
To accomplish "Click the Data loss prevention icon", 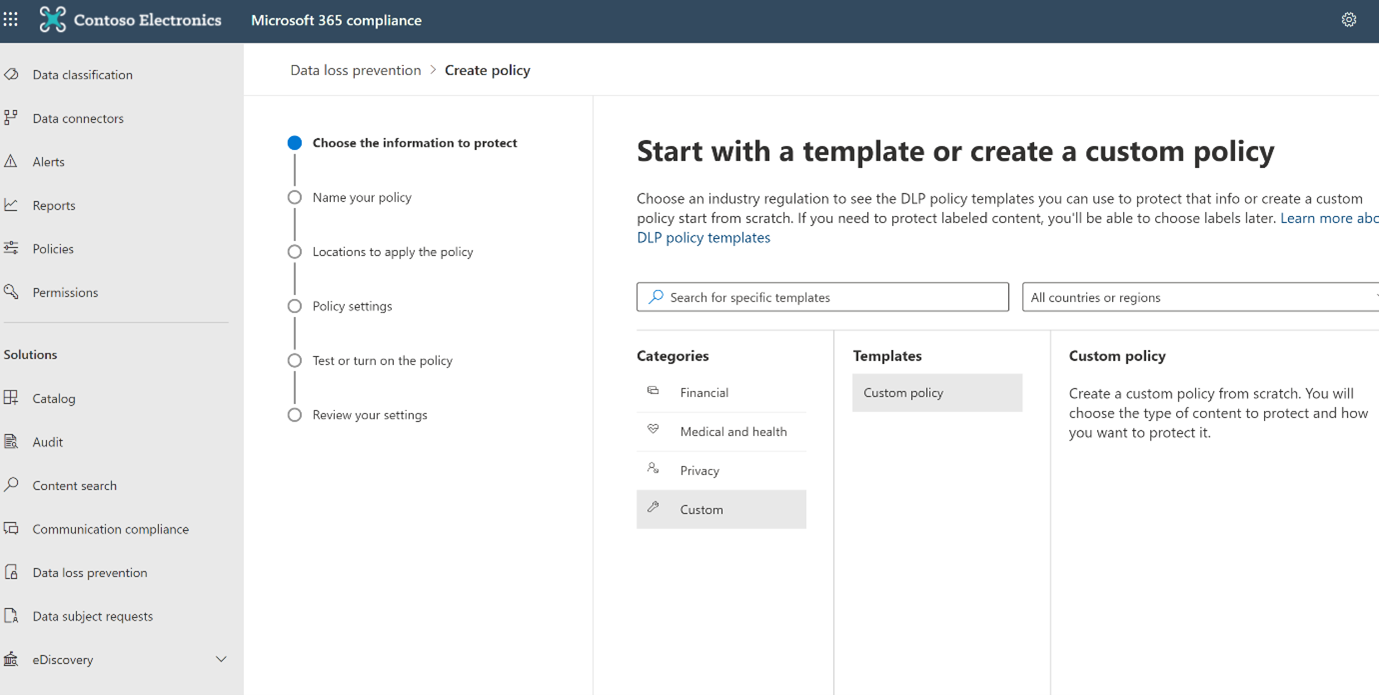I will (x=11, y=572).
